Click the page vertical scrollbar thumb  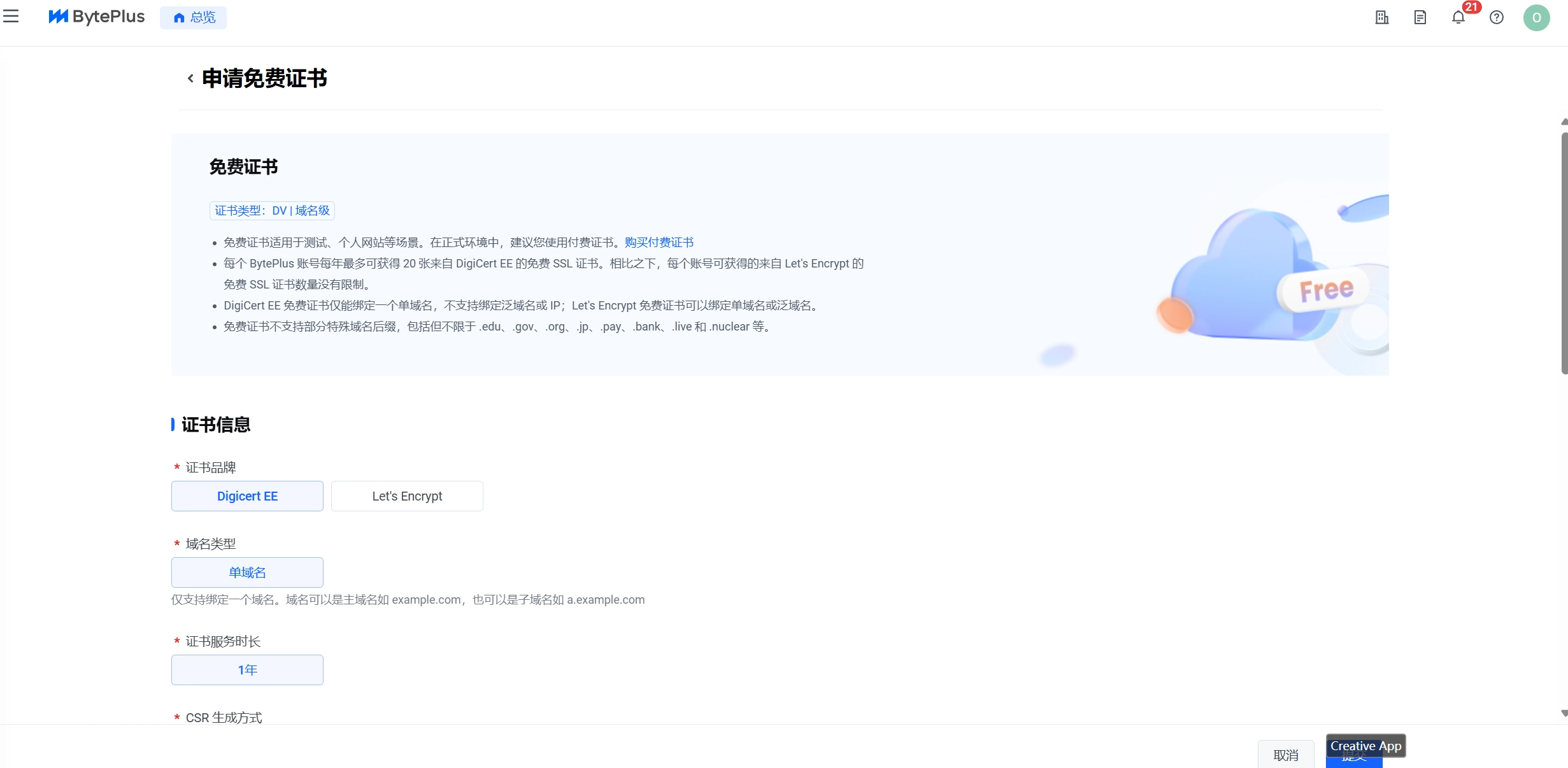click(1564, 253)
